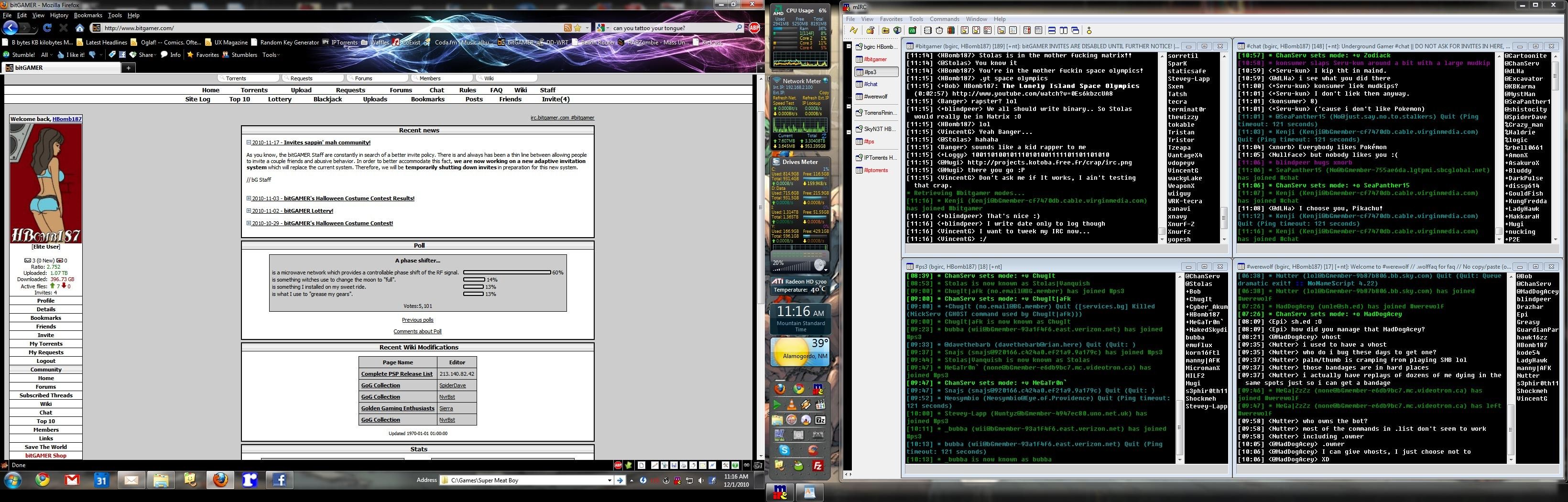The width and height of the screenshot is (1568, 502).
Task: Collapse the 'Invites sappin' mah community' news item
Action: tap(249, 142)
